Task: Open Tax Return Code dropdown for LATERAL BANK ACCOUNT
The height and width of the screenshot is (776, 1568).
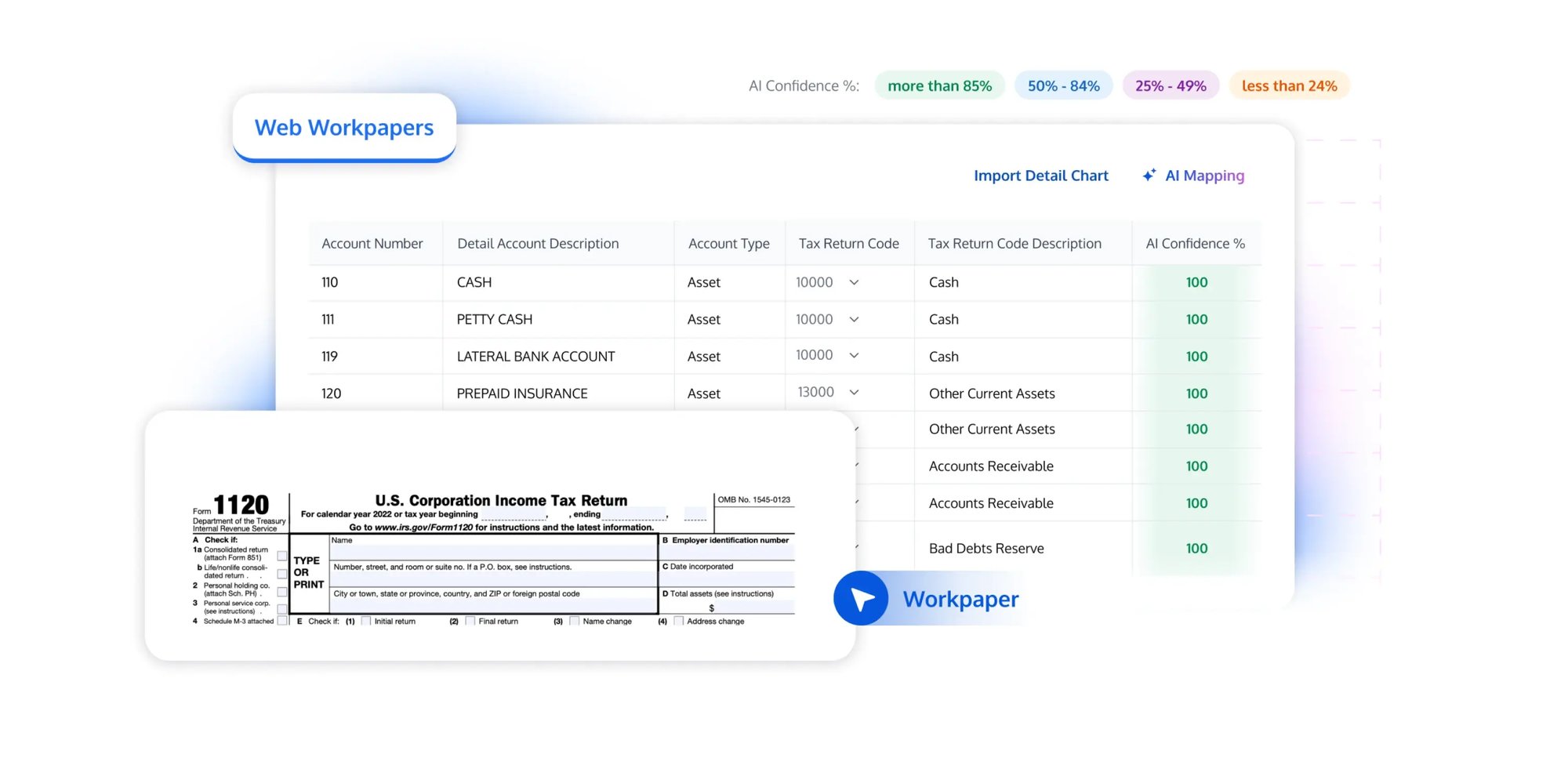Action: 855,356
